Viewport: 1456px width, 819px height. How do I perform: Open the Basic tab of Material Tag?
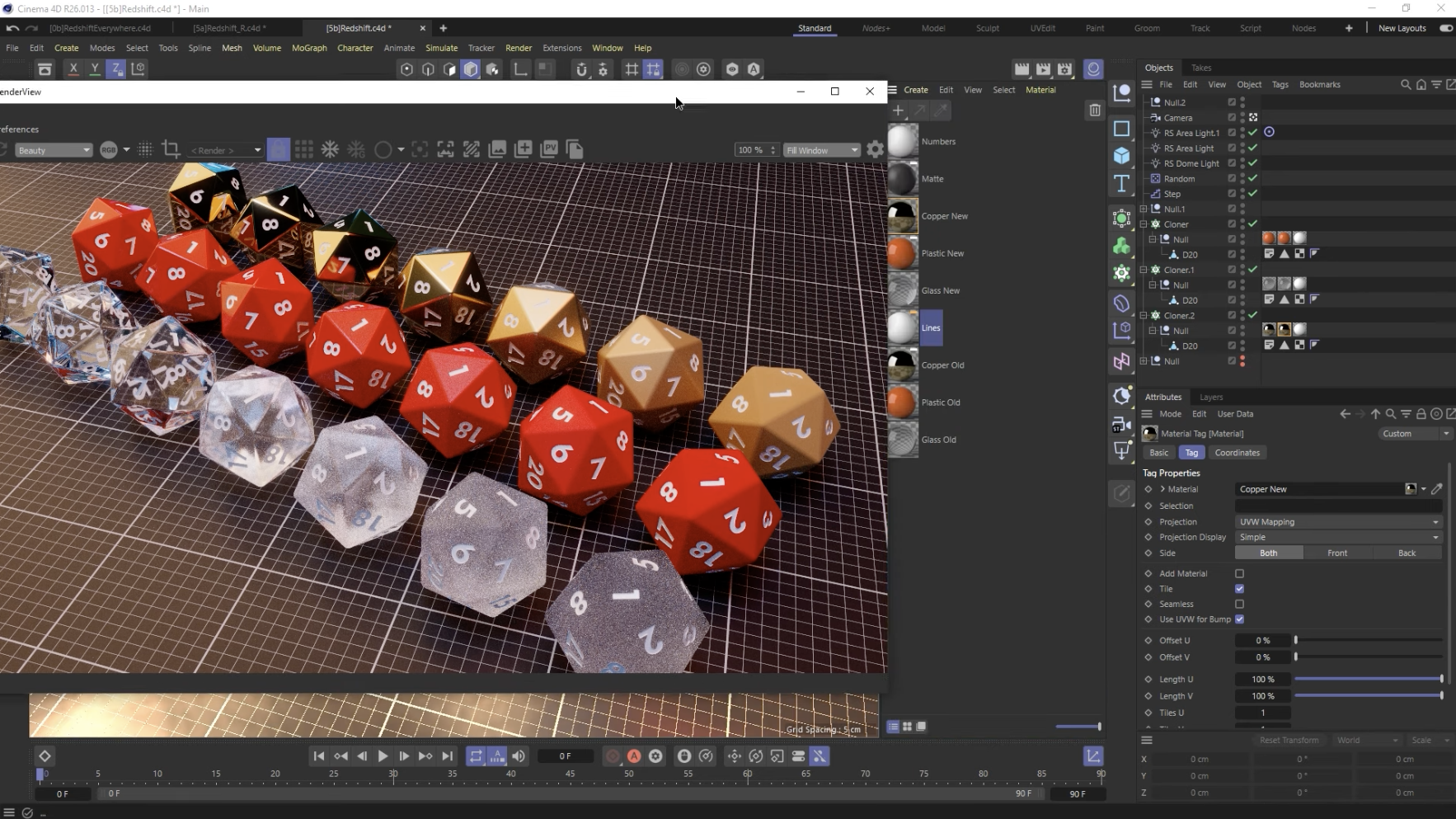pos(1158,453)
